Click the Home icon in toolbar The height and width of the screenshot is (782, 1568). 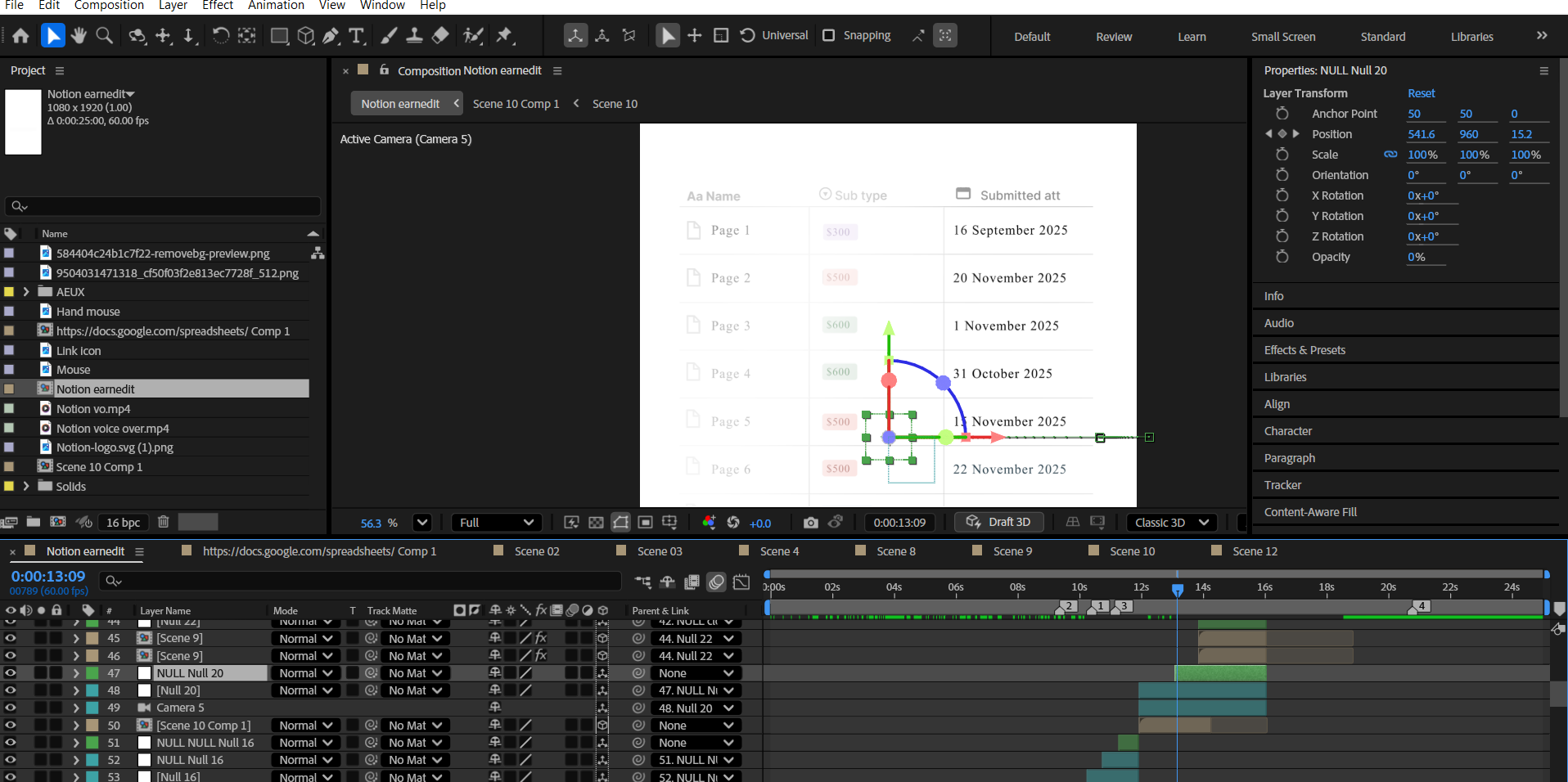(x=21, y=36)
